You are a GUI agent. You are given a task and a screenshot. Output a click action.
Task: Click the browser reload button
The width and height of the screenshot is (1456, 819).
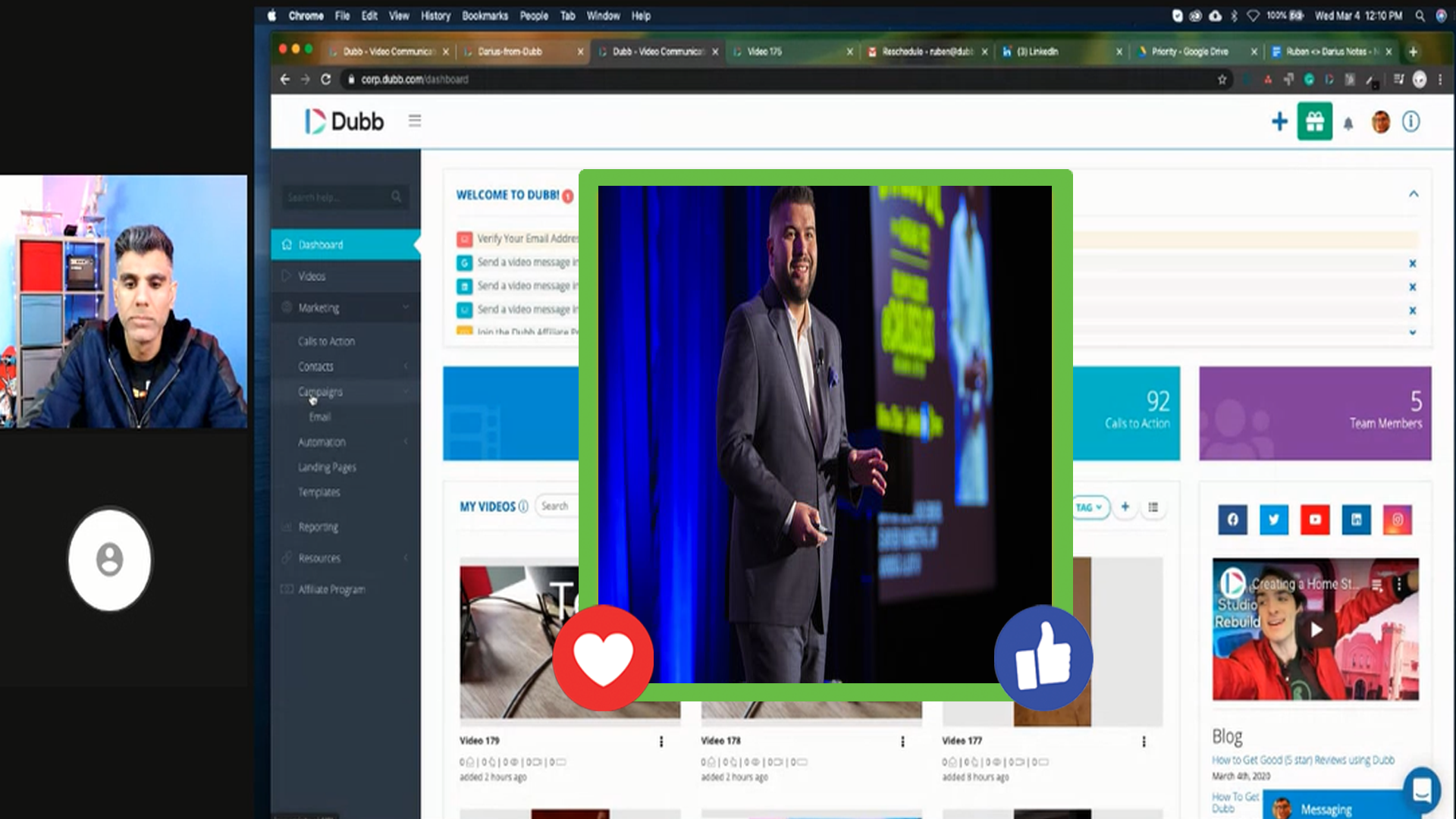pos(326,79)
